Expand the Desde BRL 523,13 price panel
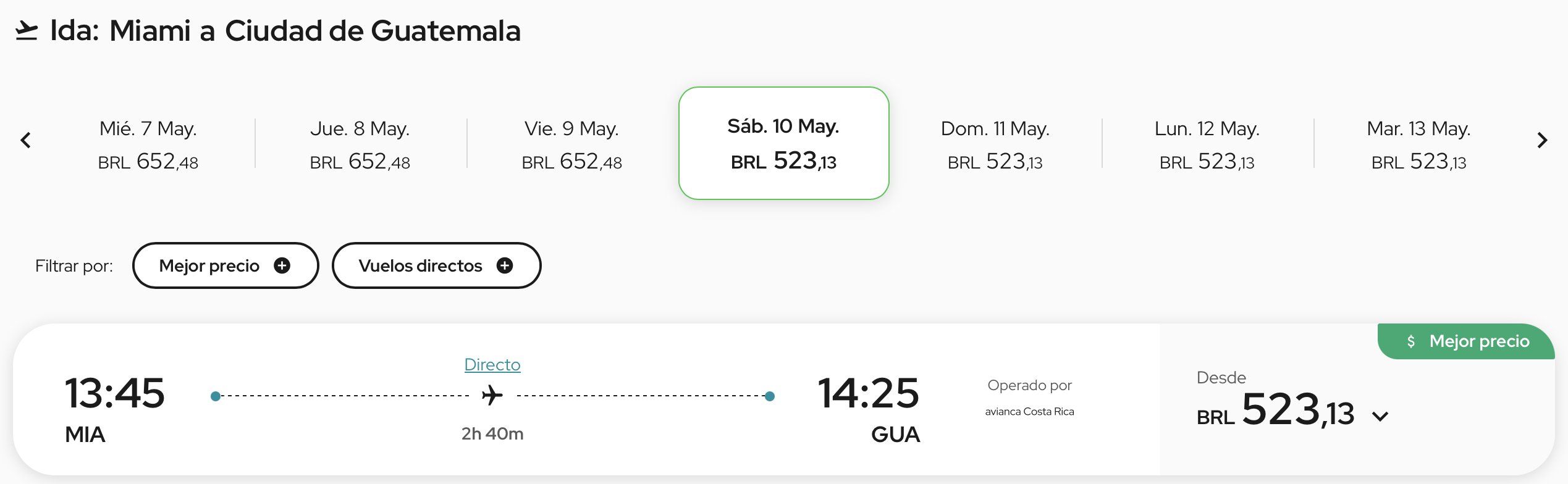Screen dimensions: 1568x484 coord(1357,399)
